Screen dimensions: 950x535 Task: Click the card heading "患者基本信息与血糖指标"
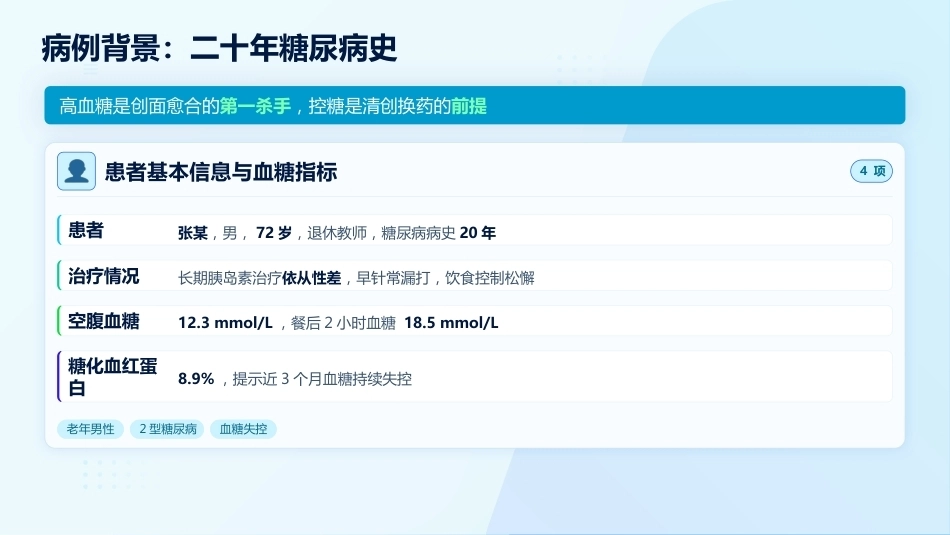pyautogui.click(x=221, y=172)
